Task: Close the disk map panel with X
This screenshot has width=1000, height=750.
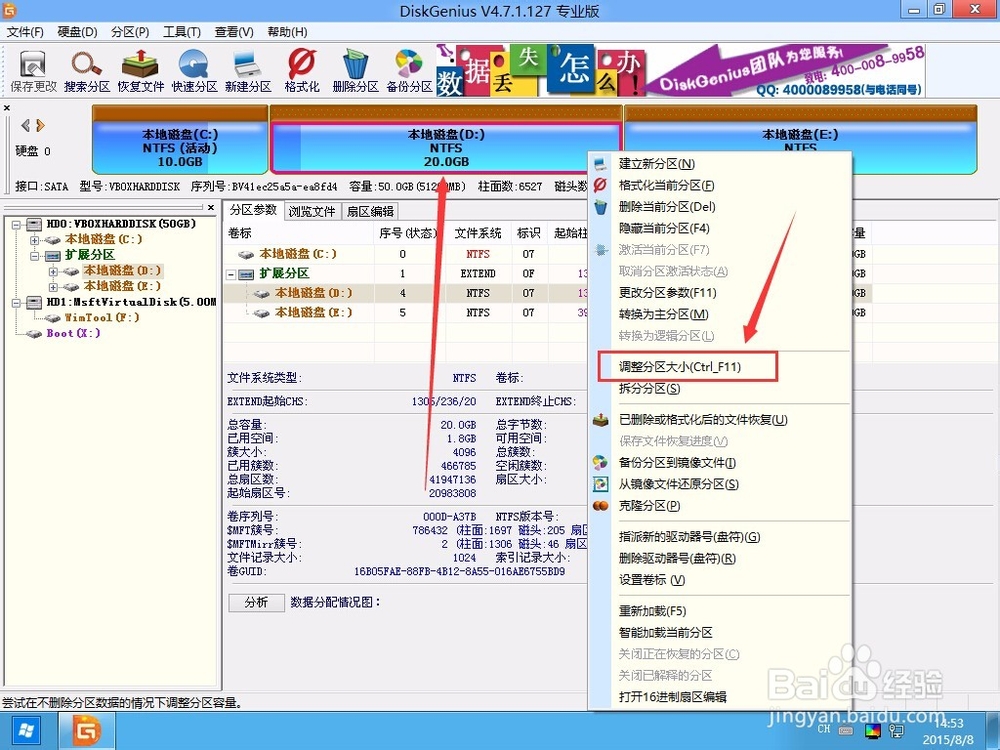Action: click(x=6, y=108)
